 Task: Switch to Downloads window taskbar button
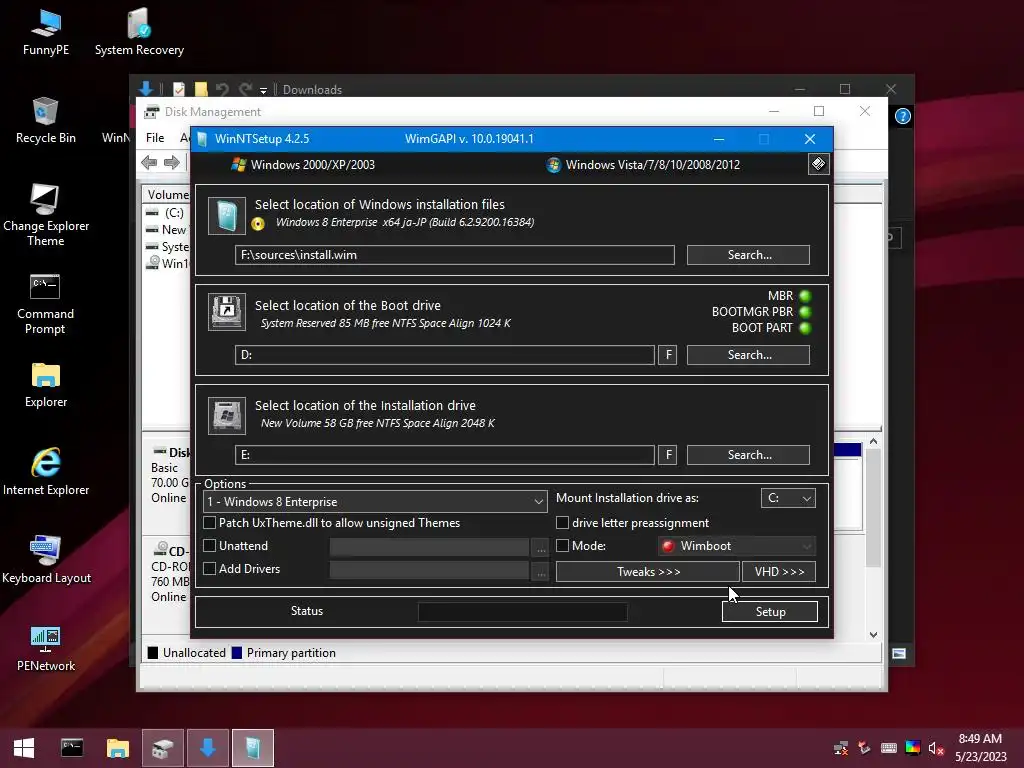[x=208, y=748]
